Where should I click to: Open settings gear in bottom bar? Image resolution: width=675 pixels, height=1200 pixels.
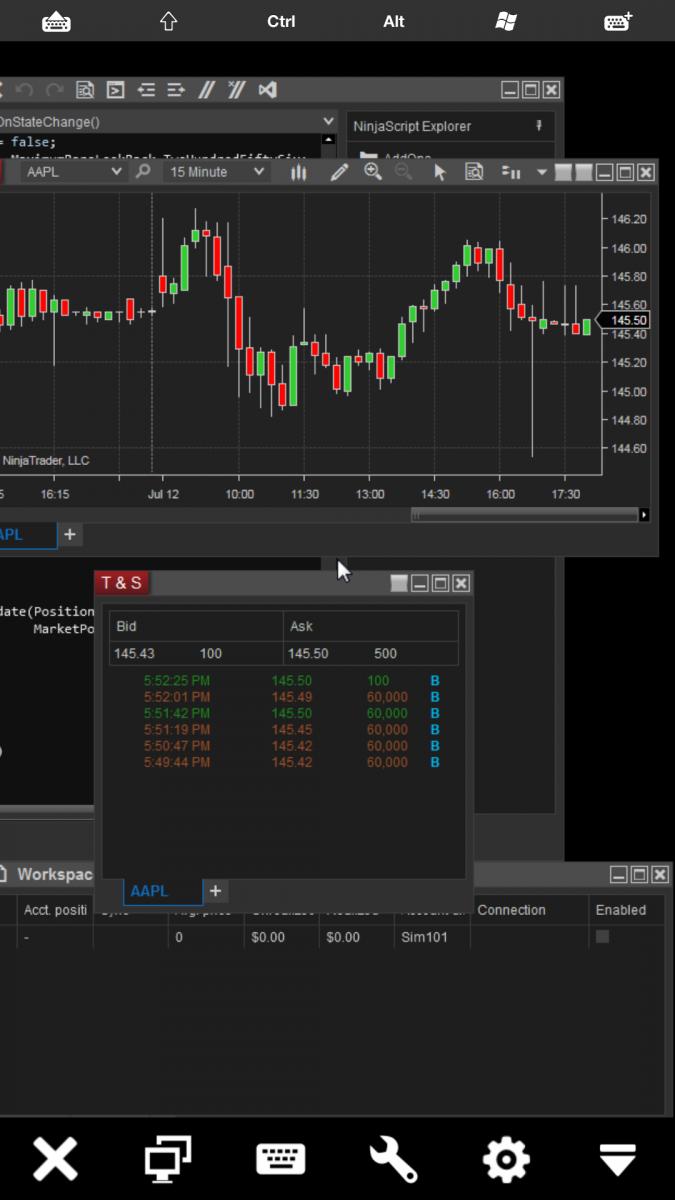506,1160
